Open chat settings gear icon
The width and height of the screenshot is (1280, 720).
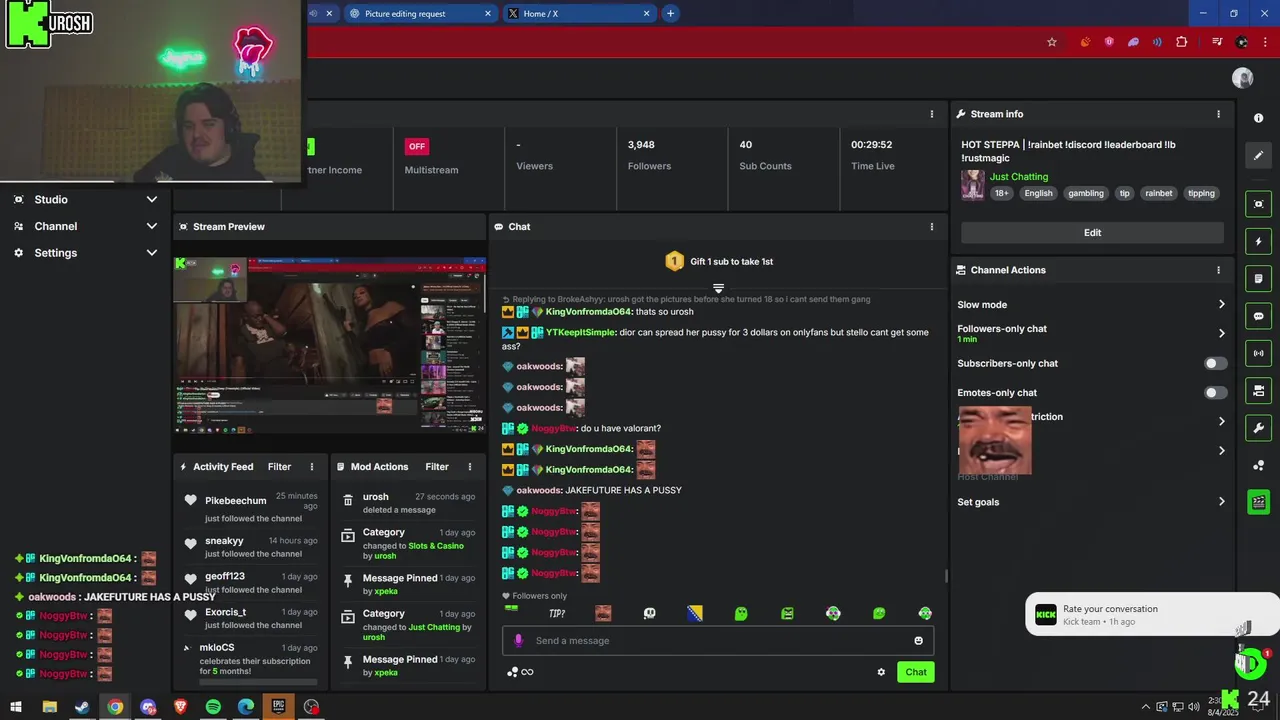881,672
